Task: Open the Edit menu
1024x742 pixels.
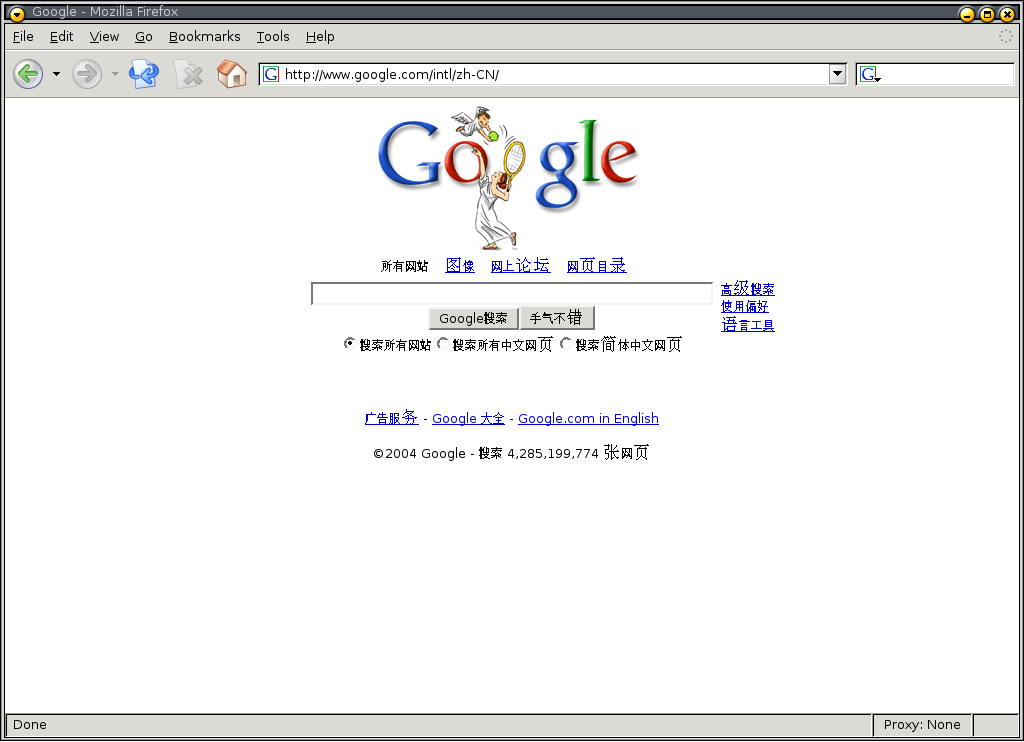Action: point(61,37)
